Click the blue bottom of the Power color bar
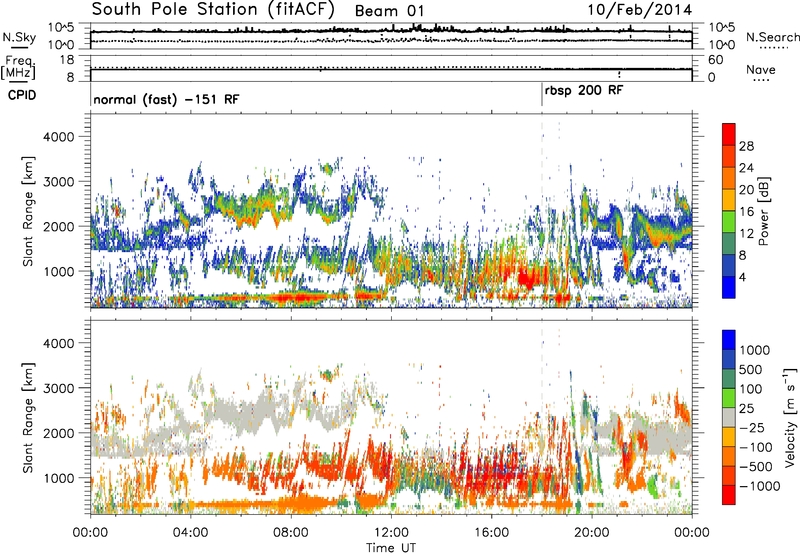The width and height of the screenshot is (800, 554). (729, 287)
